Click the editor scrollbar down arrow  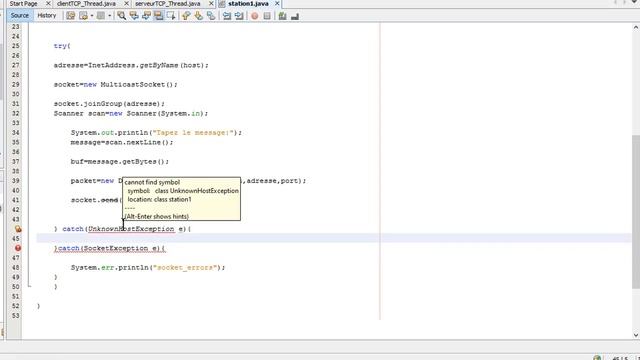tap(636, 335)
